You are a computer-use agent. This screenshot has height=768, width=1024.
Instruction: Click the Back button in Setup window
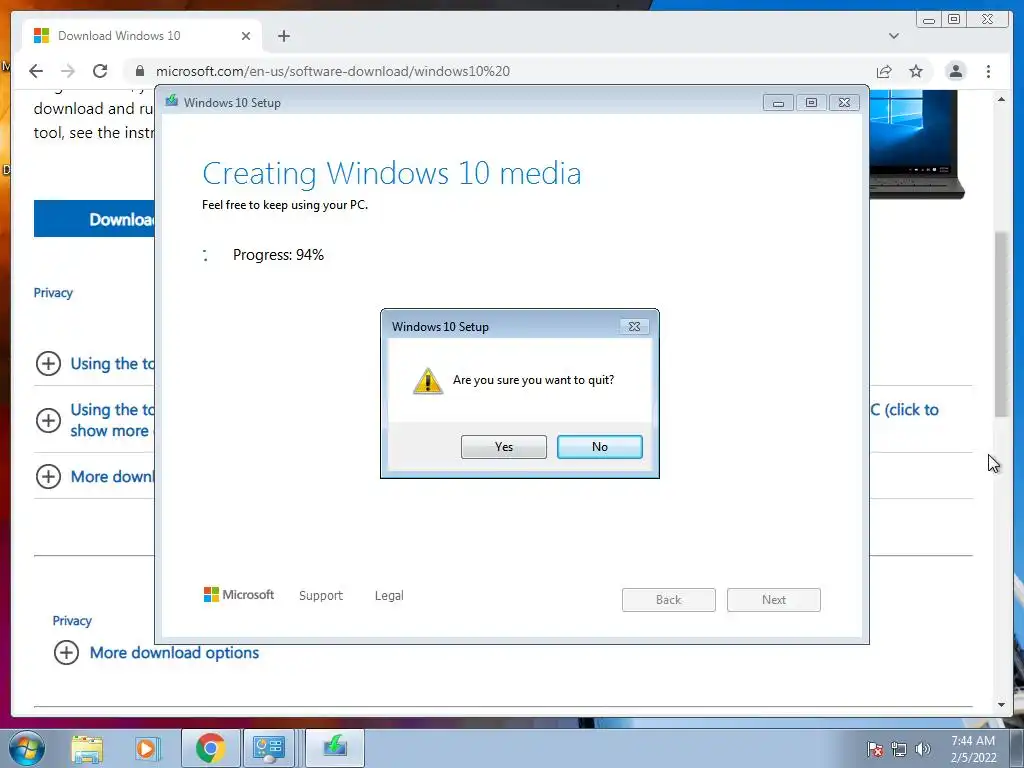pyautogui.click(x=669, y=600)
